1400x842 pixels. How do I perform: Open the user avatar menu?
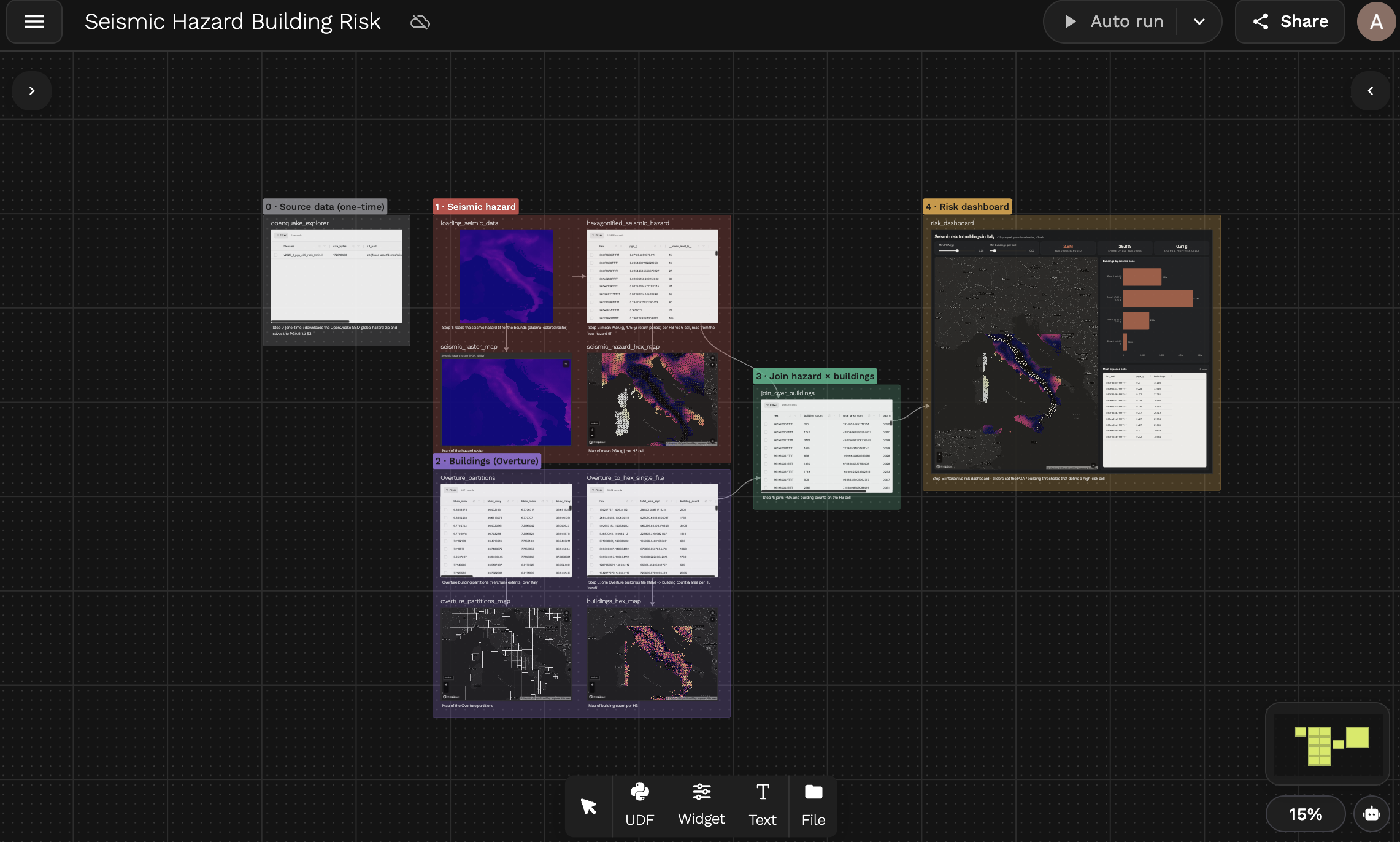[x=1376, y=21]
